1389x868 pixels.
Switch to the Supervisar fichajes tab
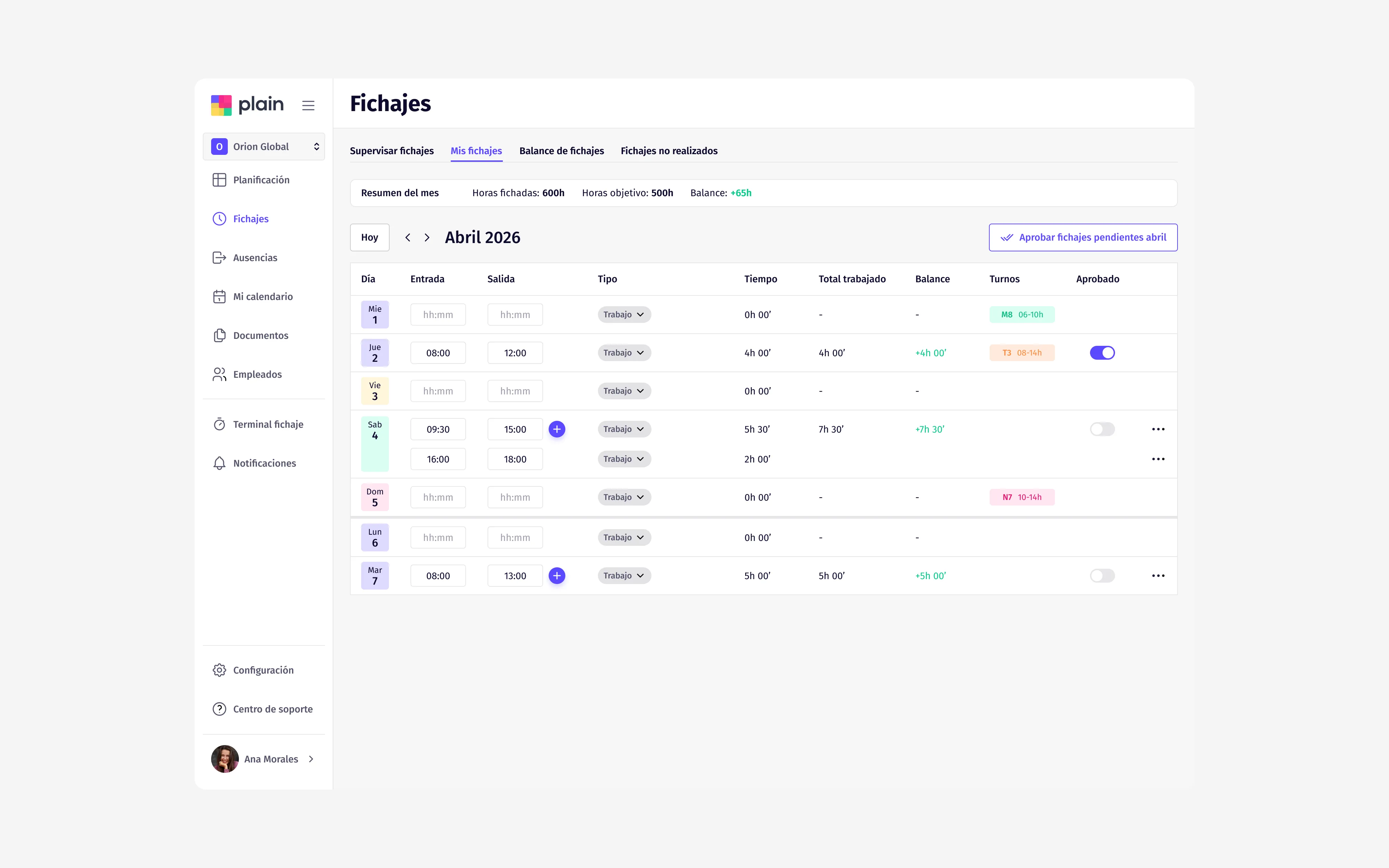[x=391, y=150]
